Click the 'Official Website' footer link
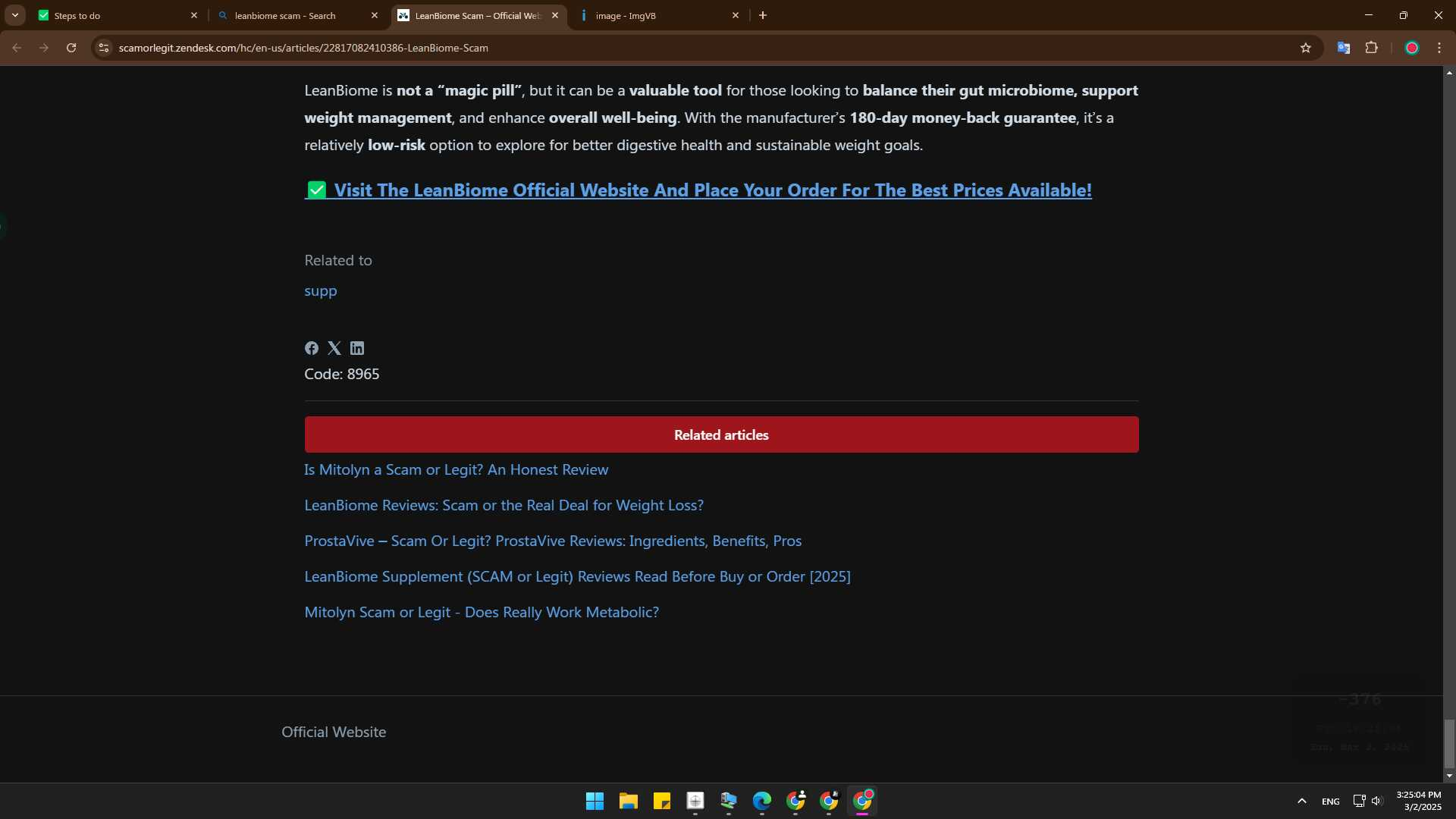 (334, 733)
